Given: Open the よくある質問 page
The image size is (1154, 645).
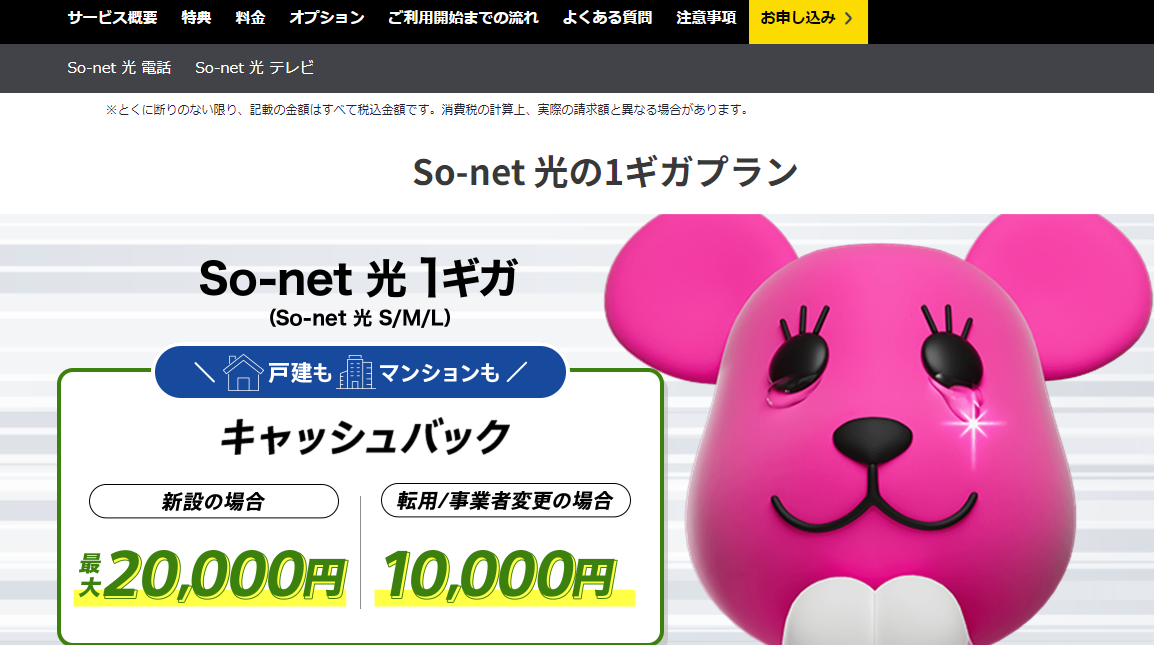Looking at the screenshot, I should 607,18.
